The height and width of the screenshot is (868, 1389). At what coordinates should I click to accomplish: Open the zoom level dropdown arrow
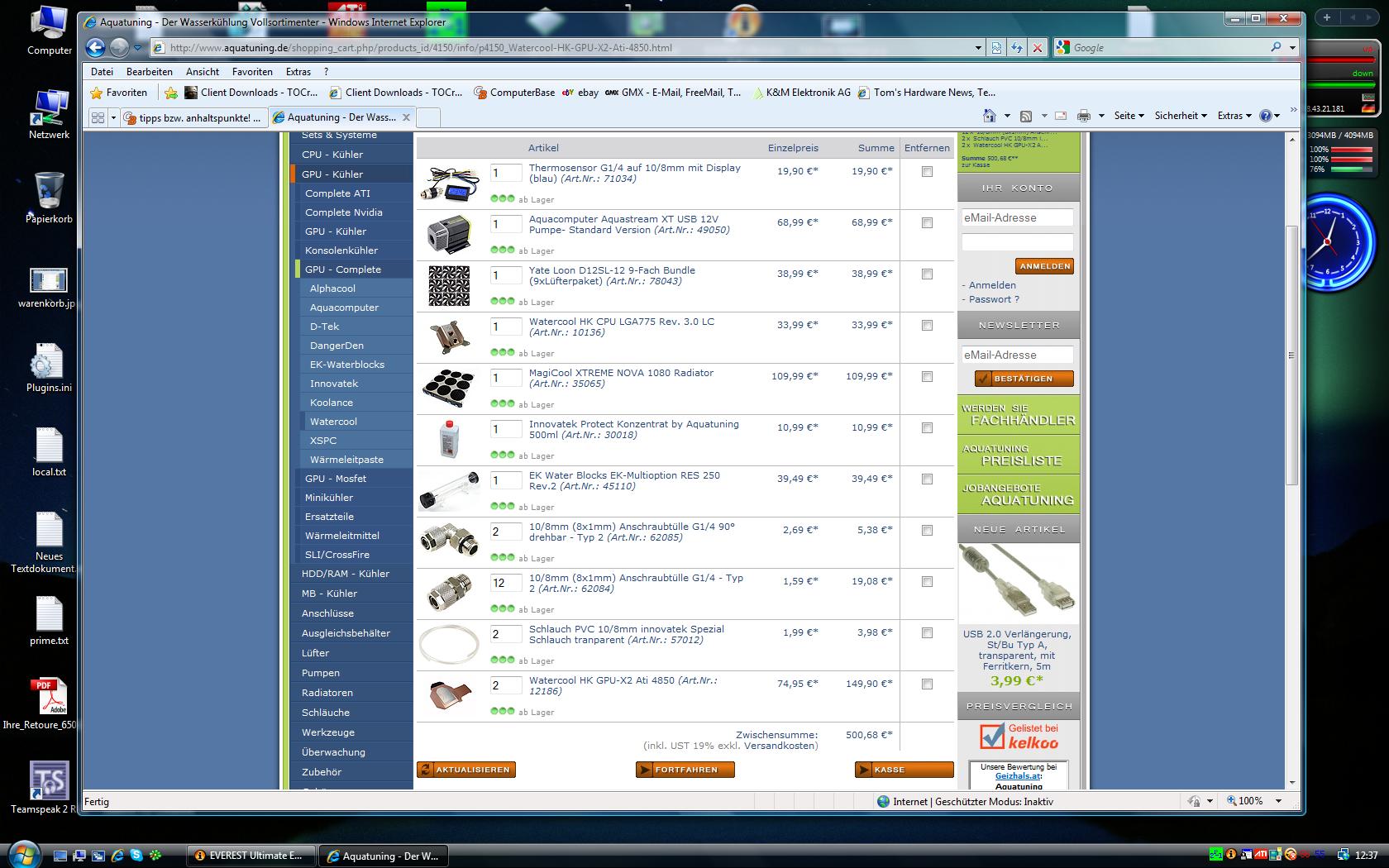coord(1278,801)
